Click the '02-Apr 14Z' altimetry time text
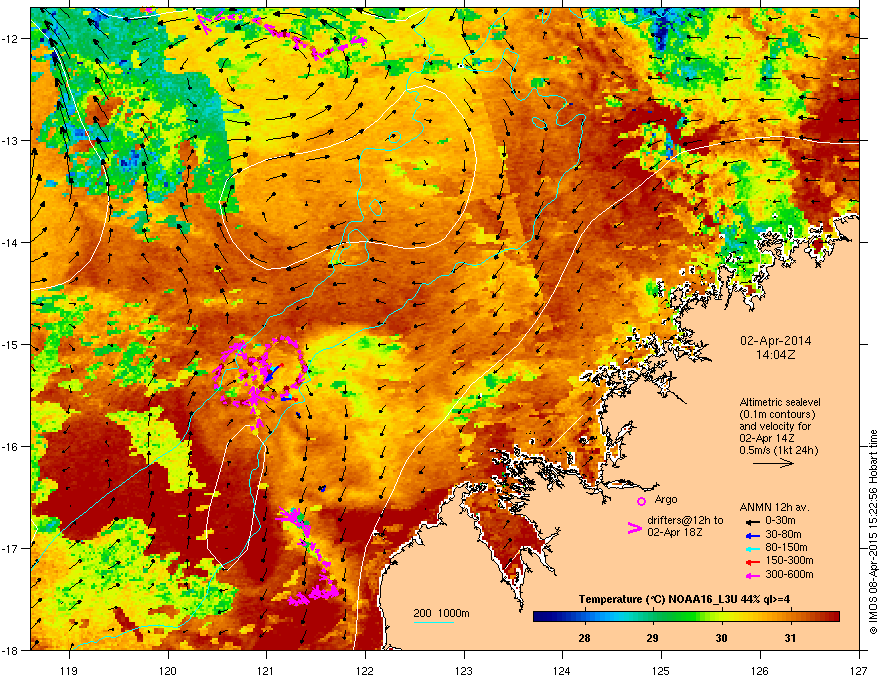The width and height of the screenshot is (880, 680). coord(766,438)
